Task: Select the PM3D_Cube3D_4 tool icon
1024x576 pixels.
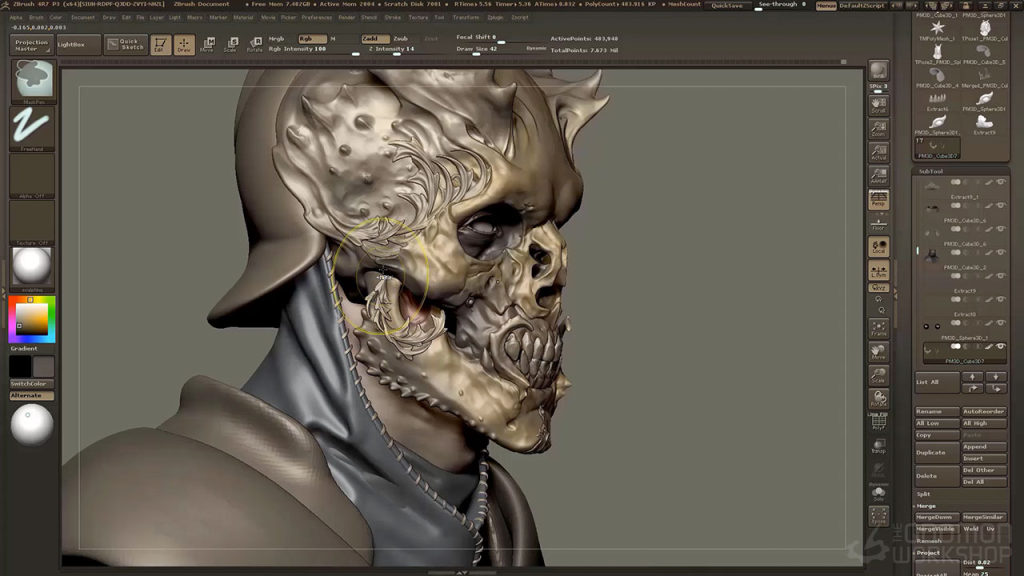Action: click(937, 76)
